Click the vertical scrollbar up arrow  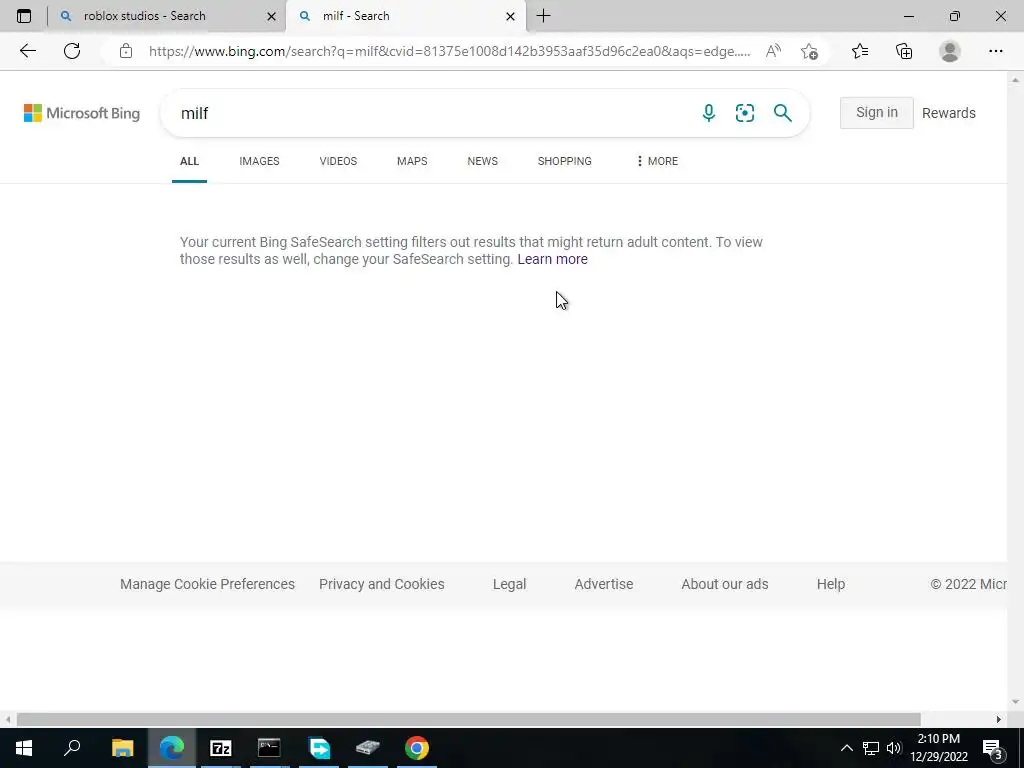point(1015,80)
